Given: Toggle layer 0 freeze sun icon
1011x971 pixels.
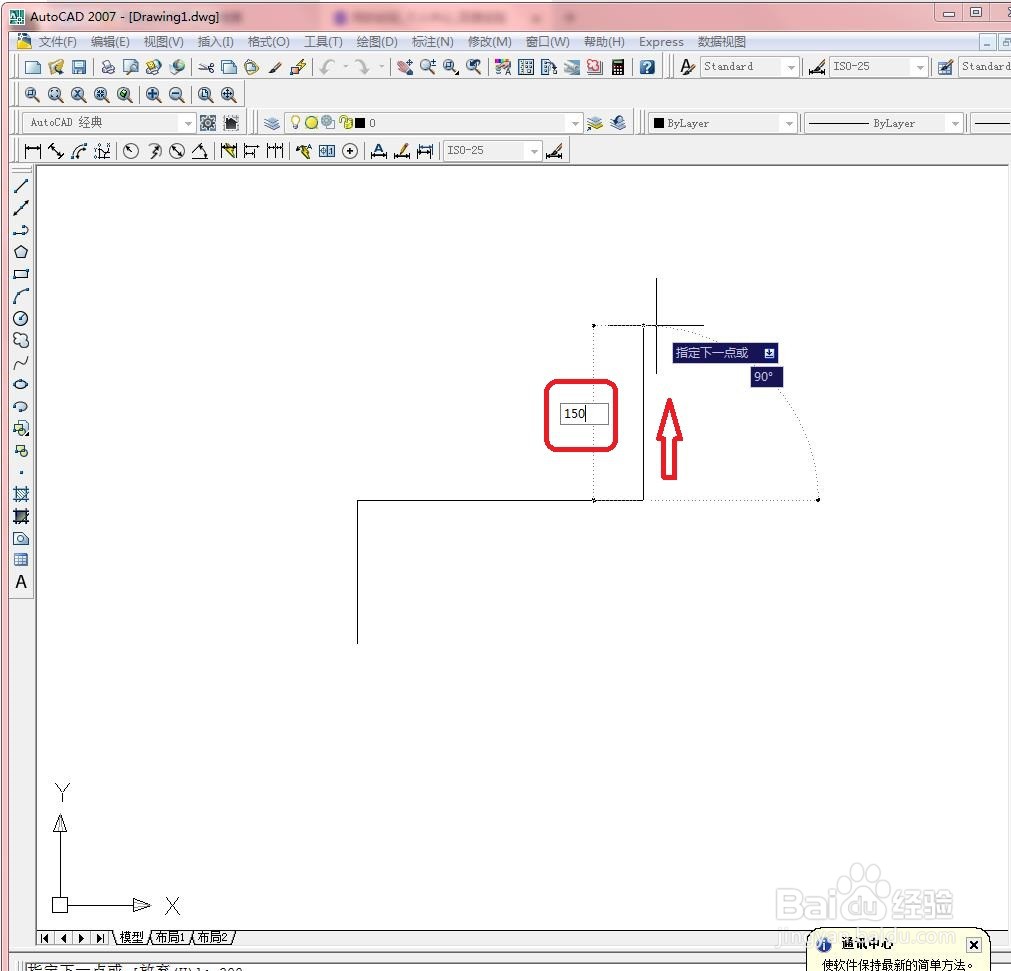Looking at the screenshot, I should pos(311,123).
